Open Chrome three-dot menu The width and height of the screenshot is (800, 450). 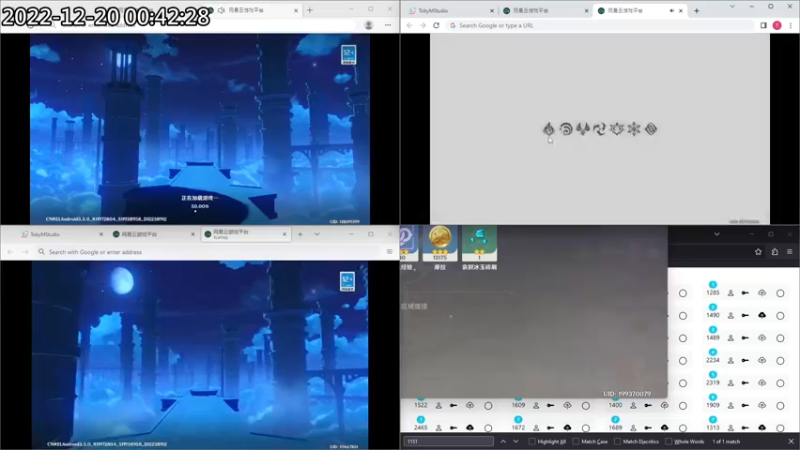coord(790,25)
